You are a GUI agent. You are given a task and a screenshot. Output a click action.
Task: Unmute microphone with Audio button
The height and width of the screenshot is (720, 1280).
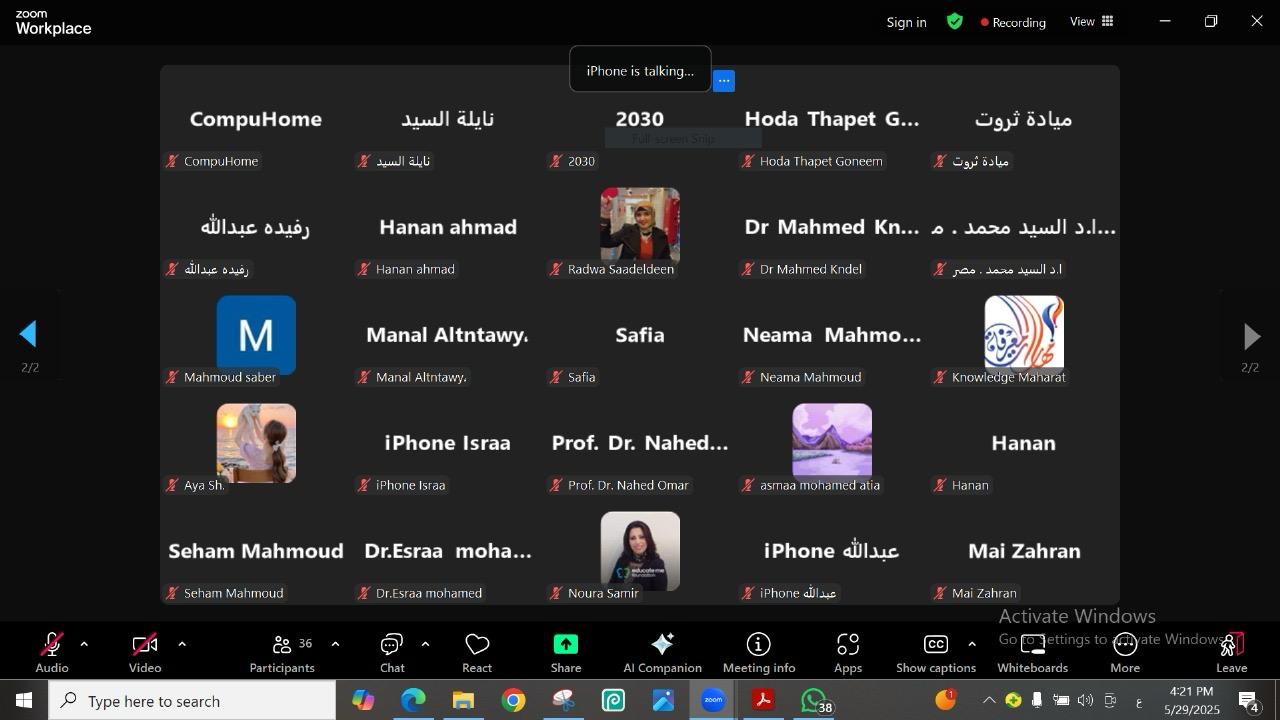(x=52, y=652)
